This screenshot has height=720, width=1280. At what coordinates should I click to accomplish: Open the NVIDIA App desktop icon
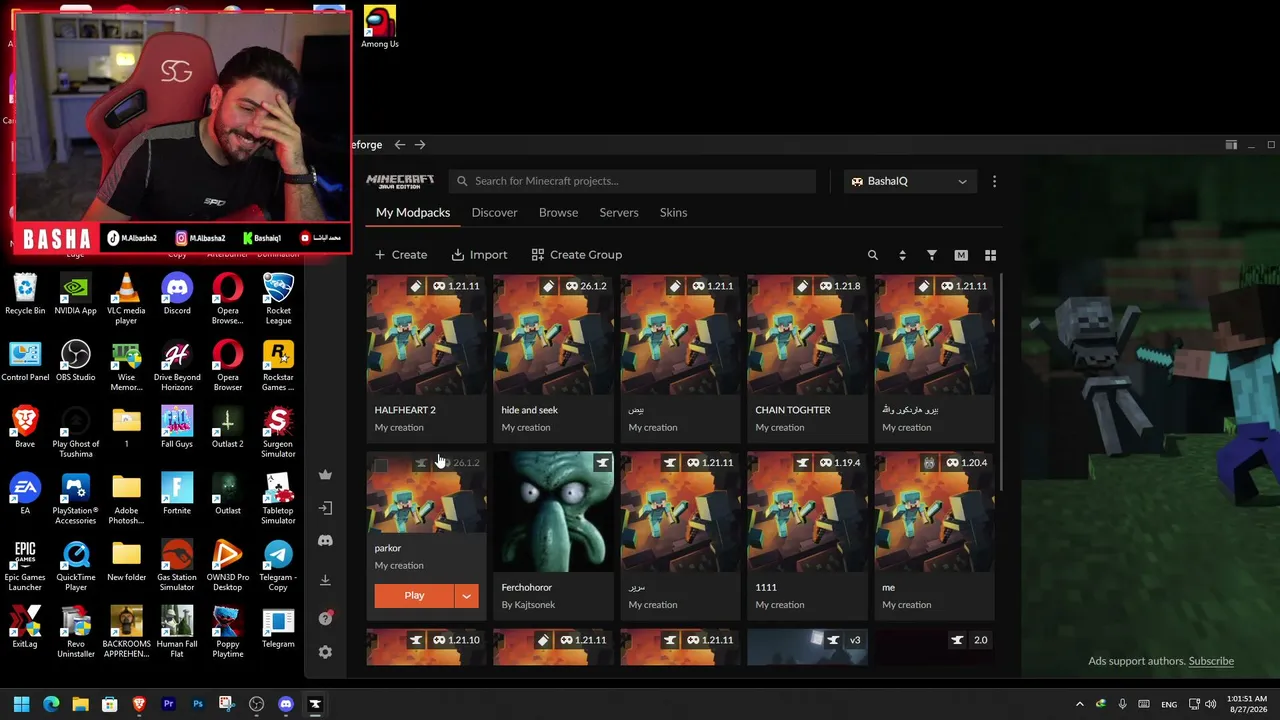tap(76, 294)
